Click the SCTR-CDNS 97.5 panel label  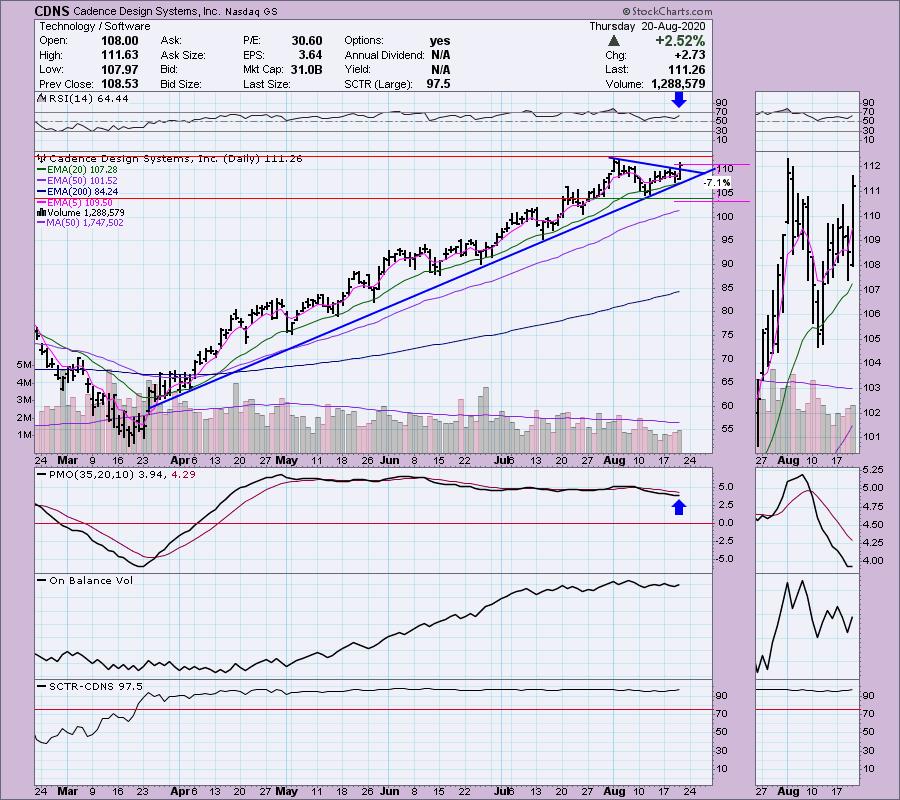click(x=96, y=686)
